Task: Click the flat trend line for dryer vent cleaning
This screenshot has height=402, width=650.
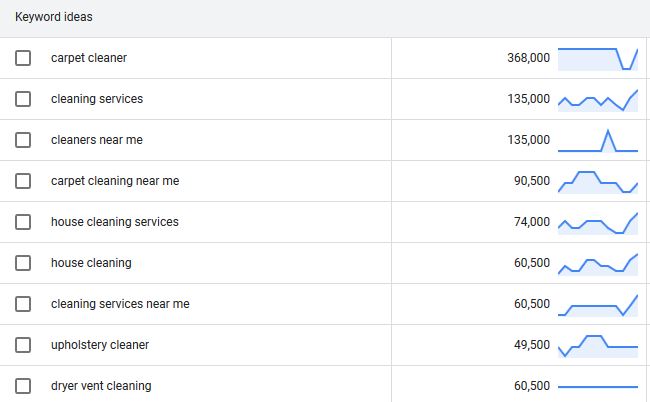Action: tap(598, 387)
